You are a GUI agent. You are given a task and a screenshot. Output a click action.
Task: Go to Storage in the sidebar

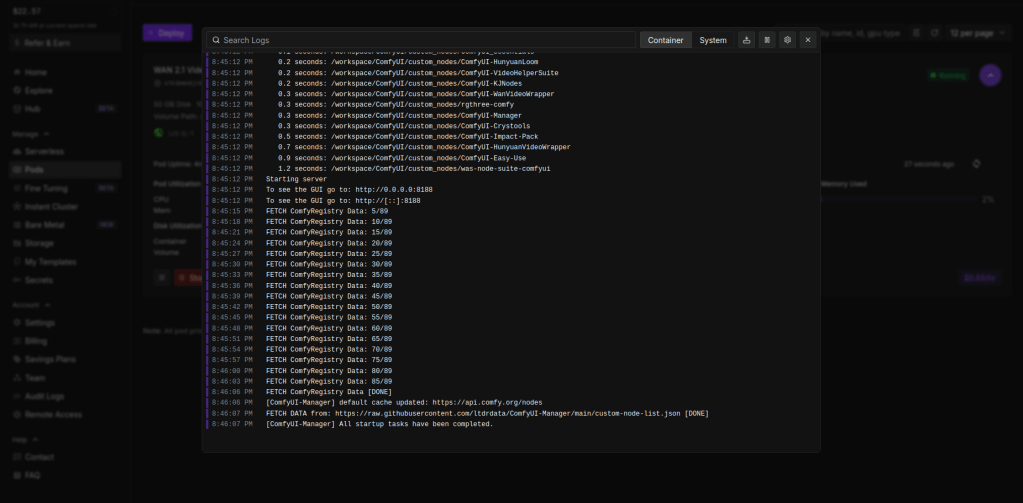40,243
